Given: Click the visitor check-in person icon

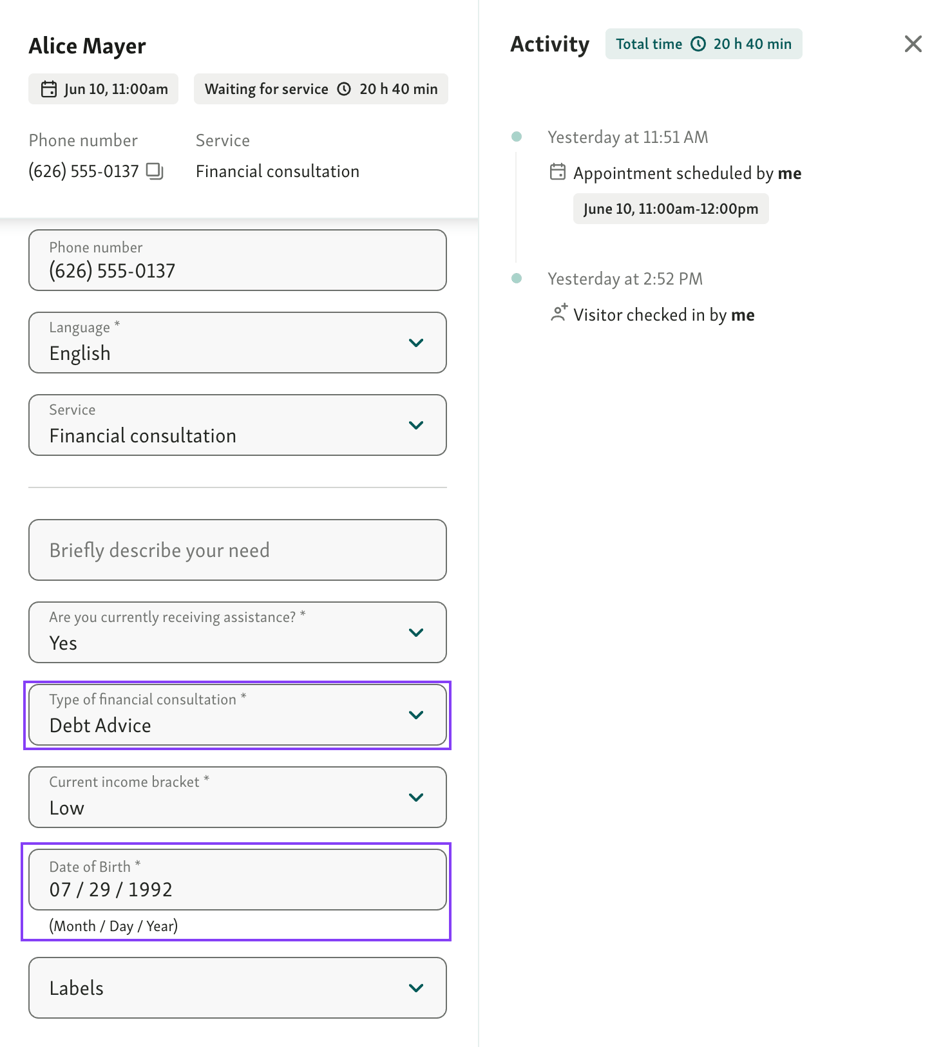Looking at the screenshot, I should (x=558, y=313).
